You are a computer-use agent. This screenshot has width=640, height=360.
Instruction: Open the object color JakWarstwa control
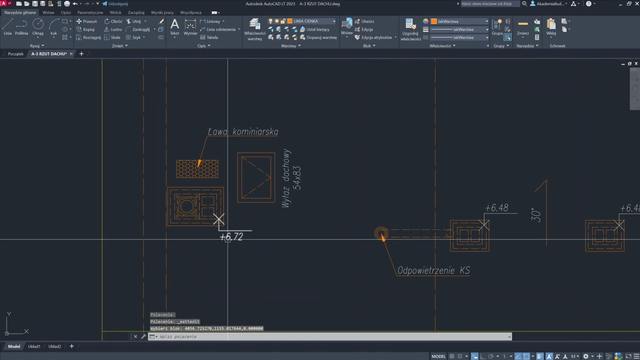point(459,21)
